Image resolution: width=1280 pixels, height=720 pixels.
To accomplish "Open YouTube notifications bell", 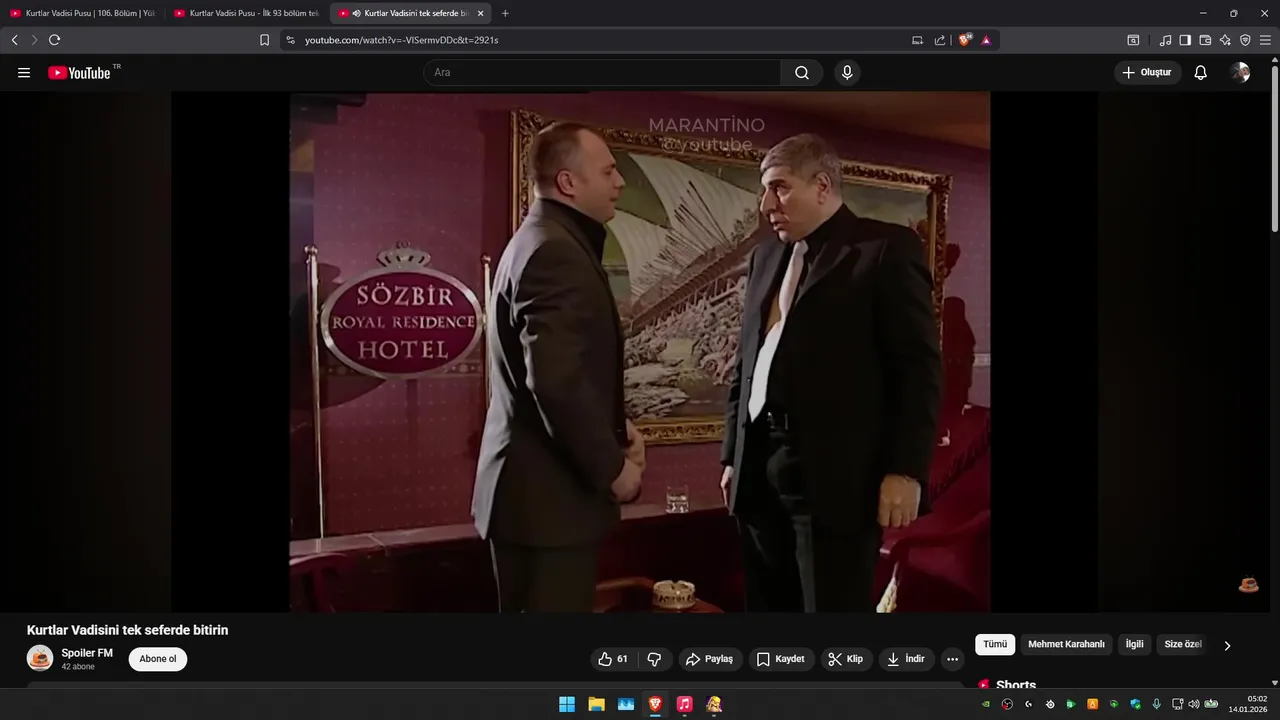I will coord(1201,73).
